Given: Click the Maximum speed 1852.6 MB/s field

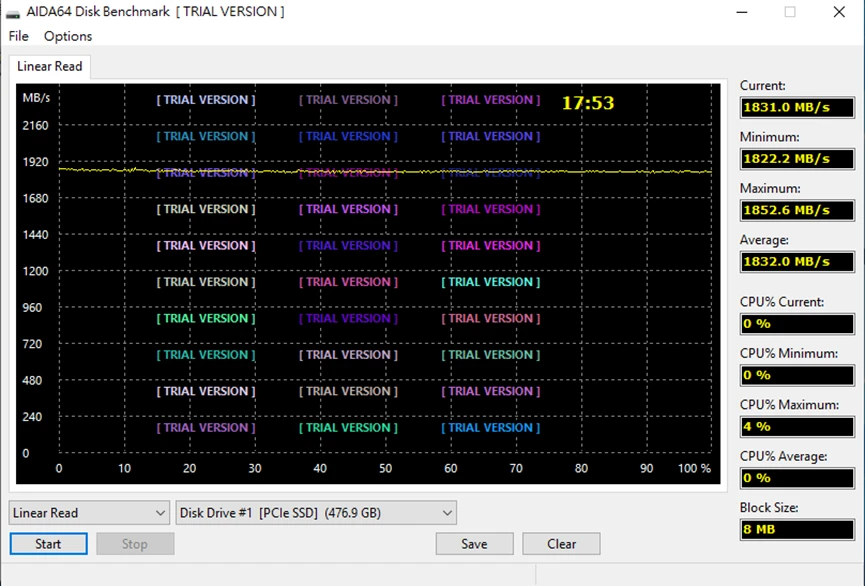Looking at the screenshot, I should coord(797,210).
